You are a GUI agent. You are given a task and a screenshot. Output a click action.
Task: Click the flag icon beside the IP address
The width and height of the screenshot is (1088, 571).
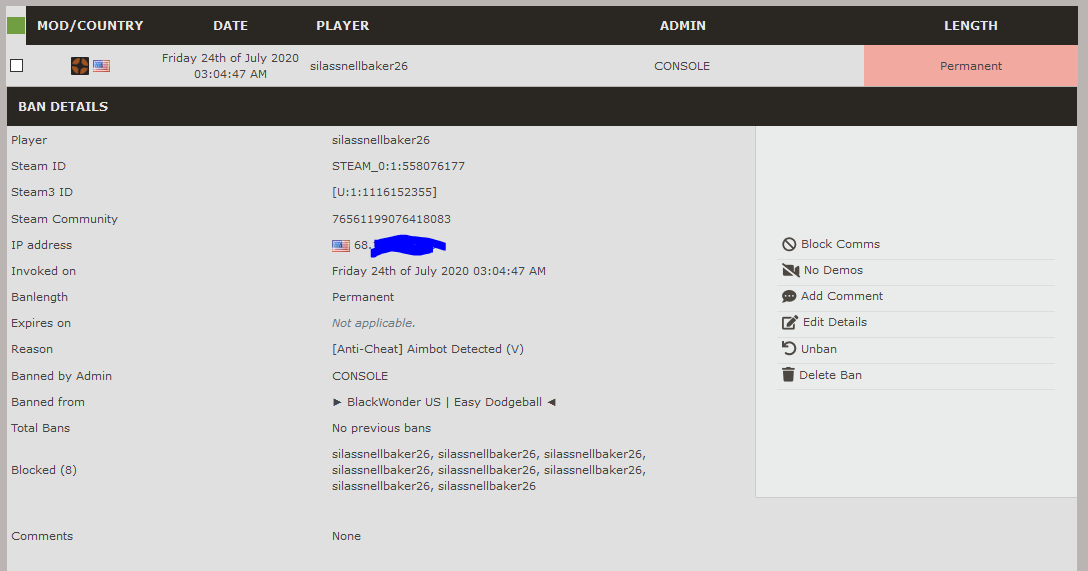point(341,245)
